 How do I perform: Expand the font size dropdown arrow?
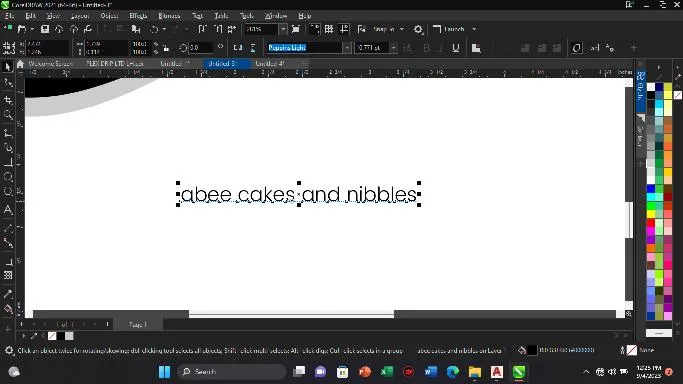[x=393, y=47]
